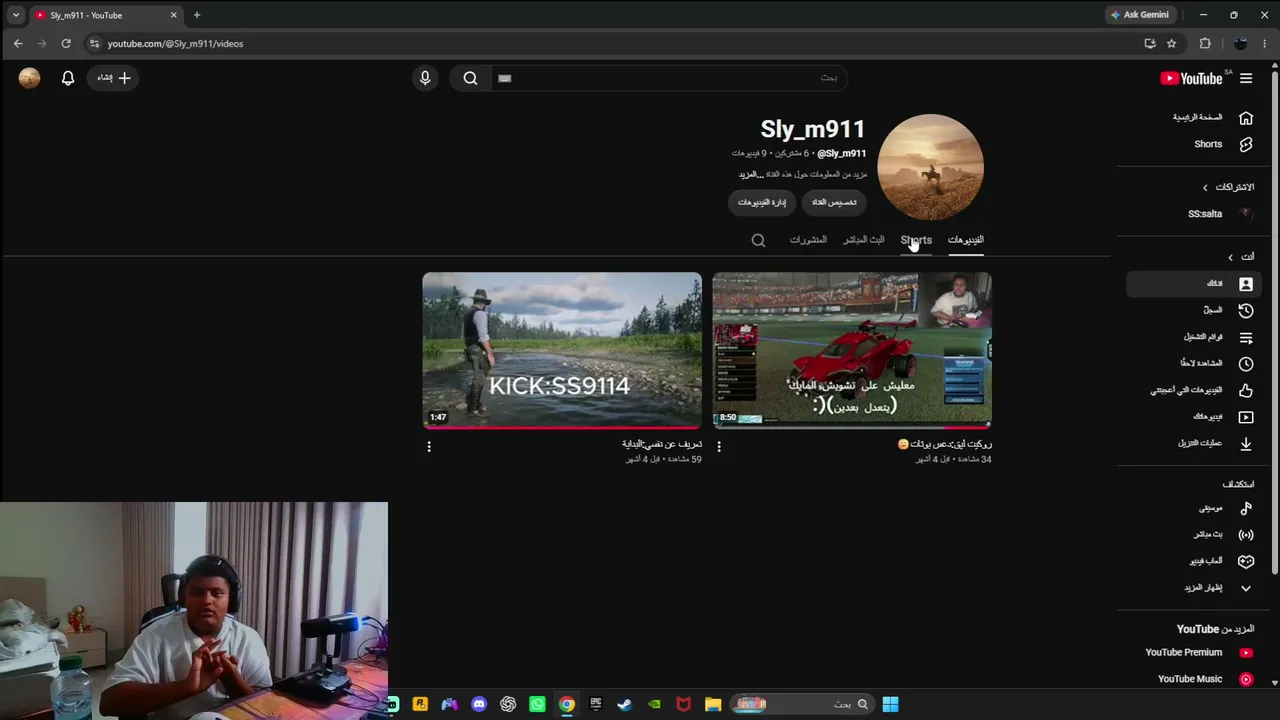Click Customize channel (تخصيص القناة) button
Viewport: 1280px width, 720px height.
click(834, 202)
